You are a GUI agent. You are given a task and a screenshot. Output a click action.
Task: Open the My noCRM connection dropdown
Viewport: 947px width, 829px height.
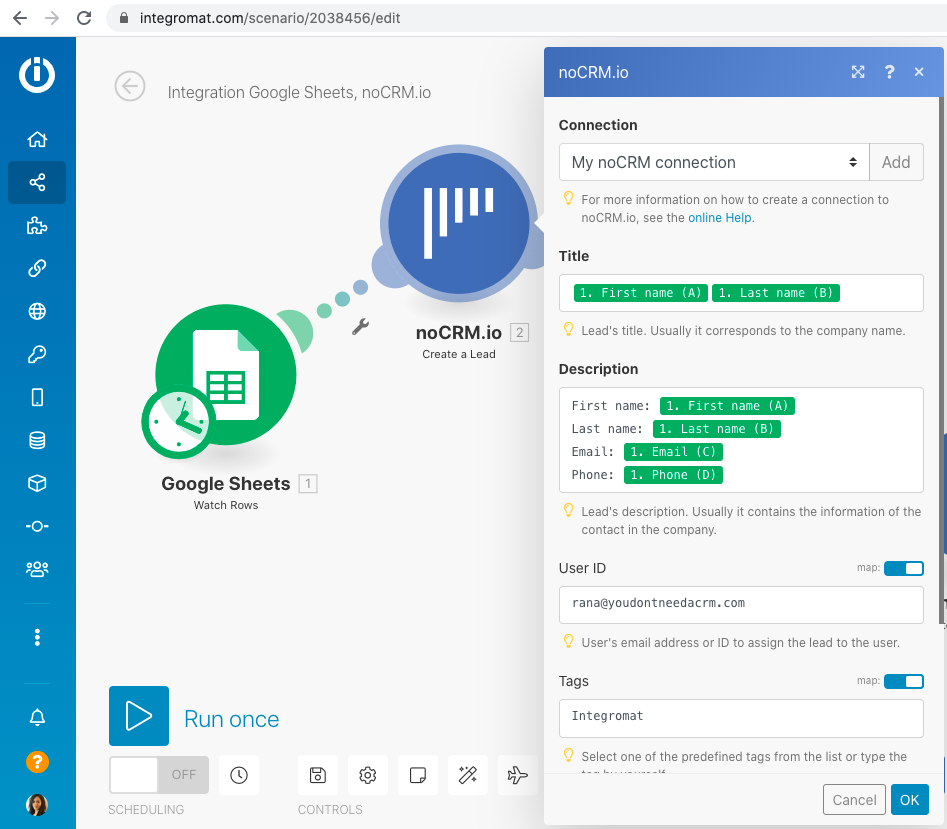pyautogui.click(x=713, y=162)
